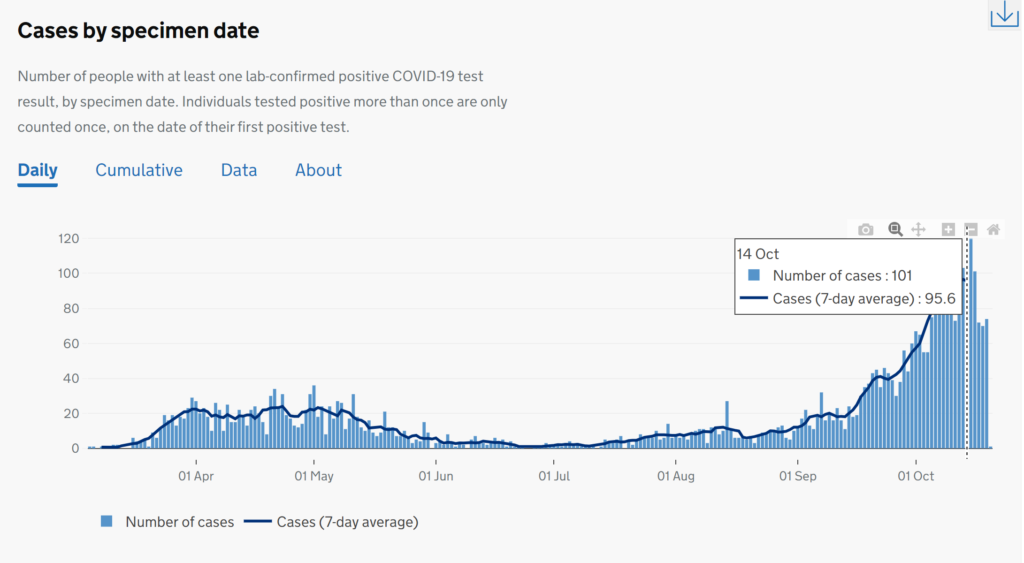Screen dimensions: 1024x563
Task: Select the Daily tab
Action: pyautogui.click(x=37, y=170)
